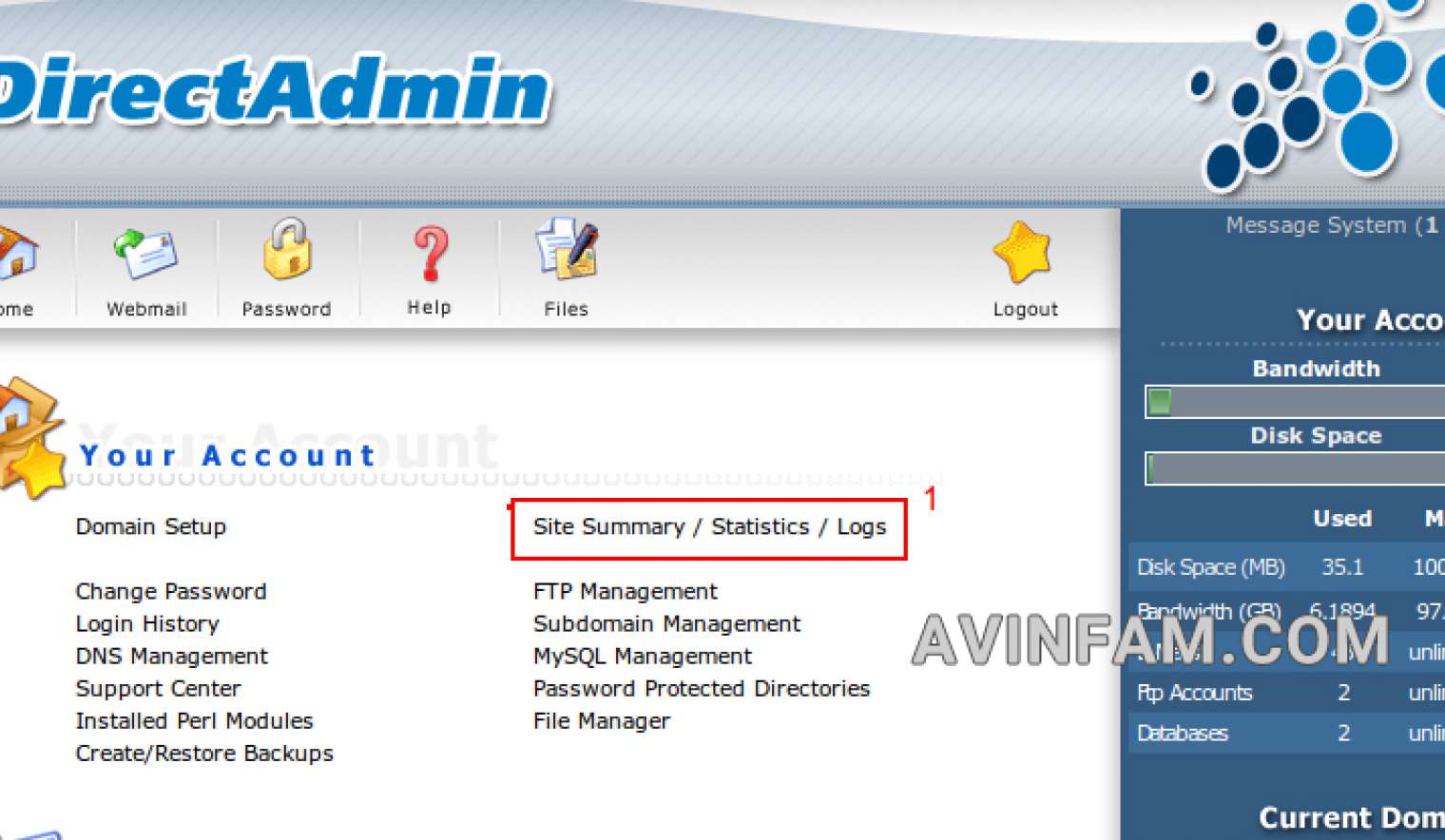Viewport: 1445px width, 840px height.
Task: Select the Password toolbar label
Action: point(286,309)
